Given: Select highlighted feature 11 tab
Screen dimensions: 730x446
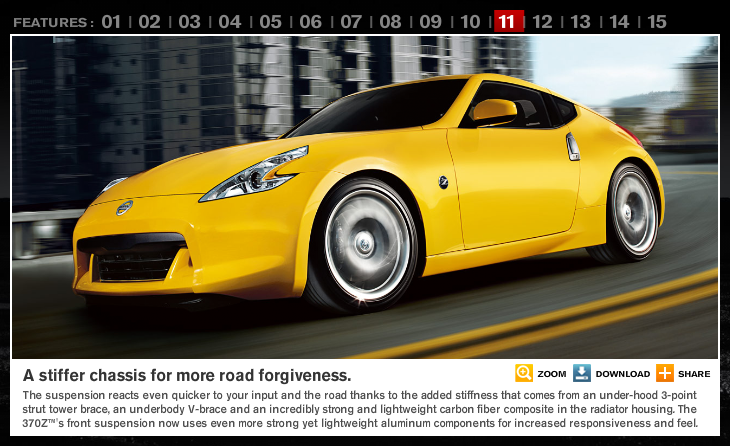Looking at the screenshot, I should (x=508, y=21).
